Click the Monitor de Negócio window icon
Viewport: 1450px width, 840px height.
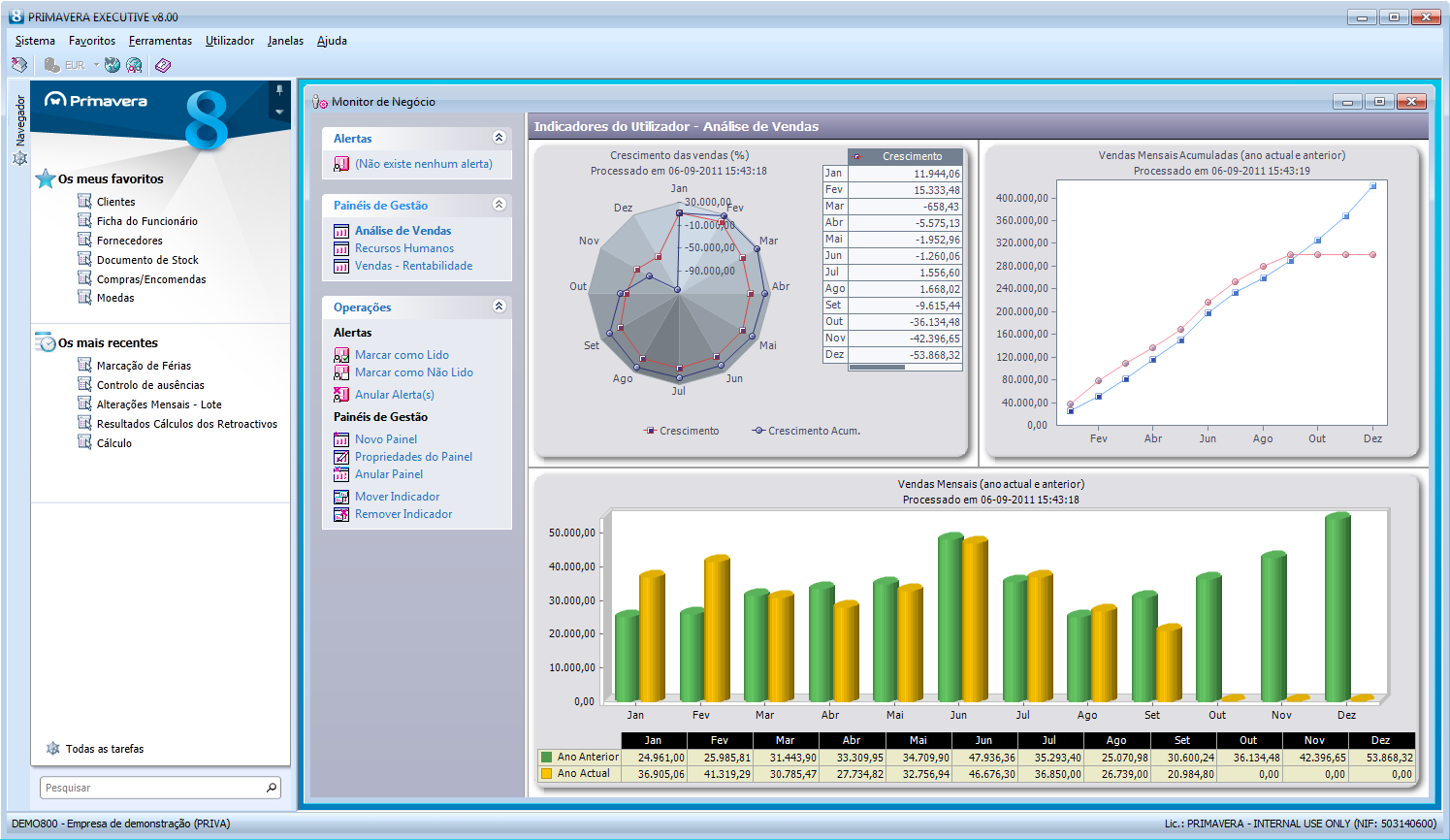(x=320, y=102)
